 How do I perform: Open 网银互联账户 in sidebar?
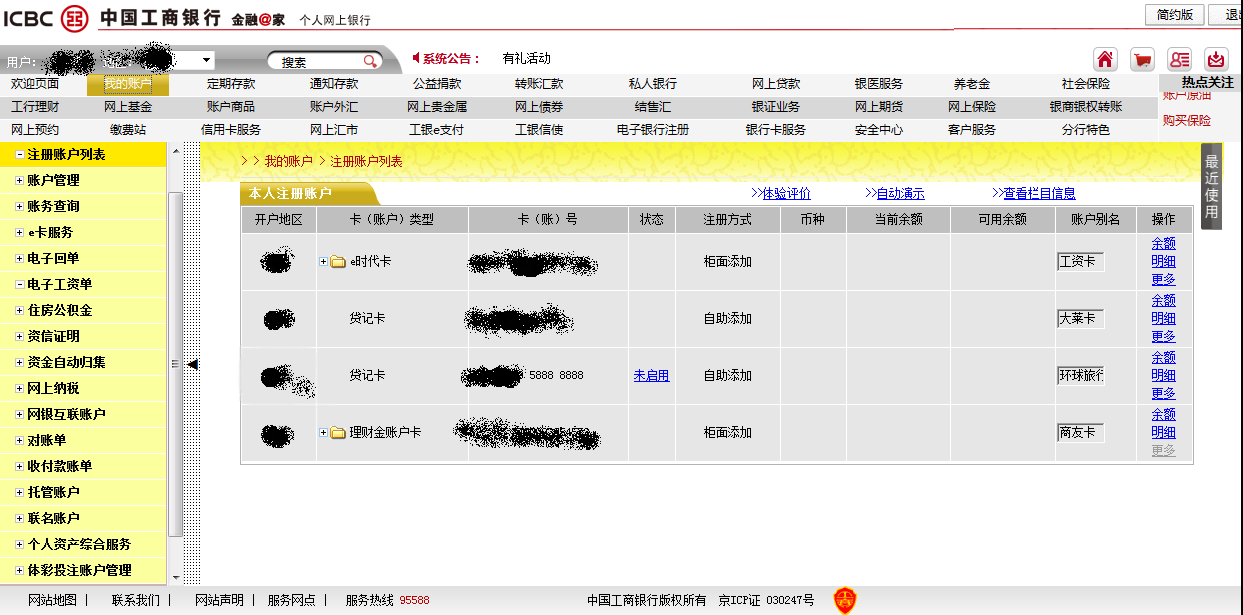tap(67, 414)
